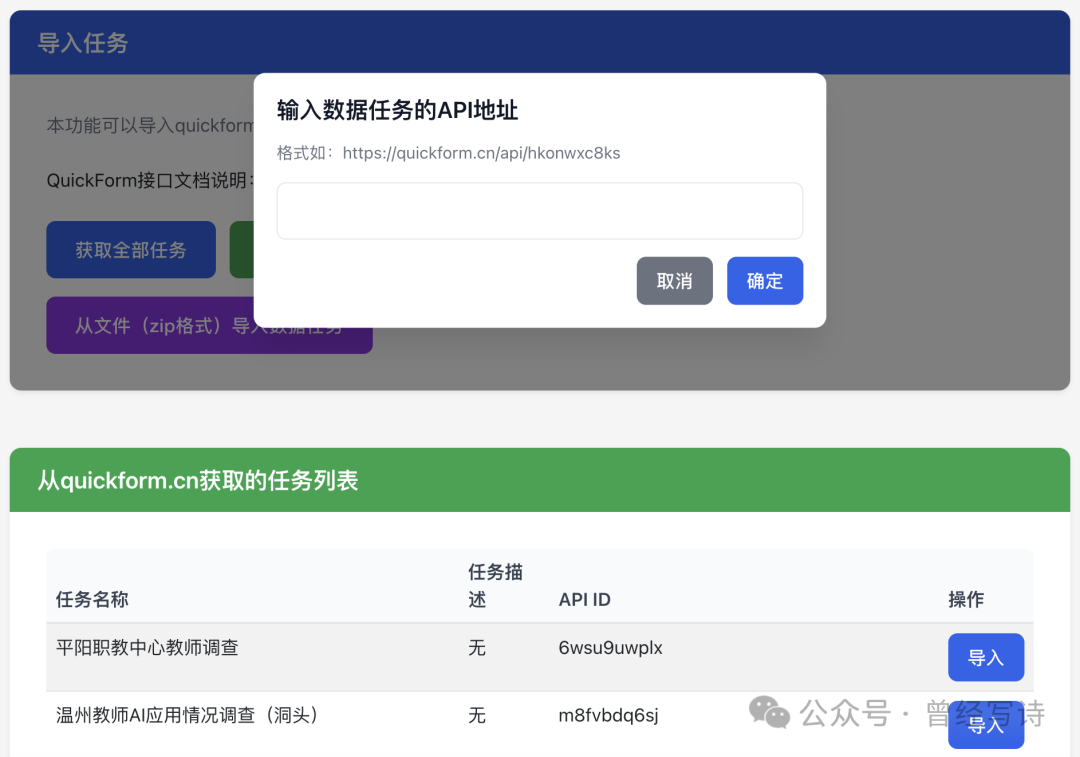Viewport: 1080px width, 757px height.
Task: Click the 任务描述 column header
Action: [x=495, y=585]
